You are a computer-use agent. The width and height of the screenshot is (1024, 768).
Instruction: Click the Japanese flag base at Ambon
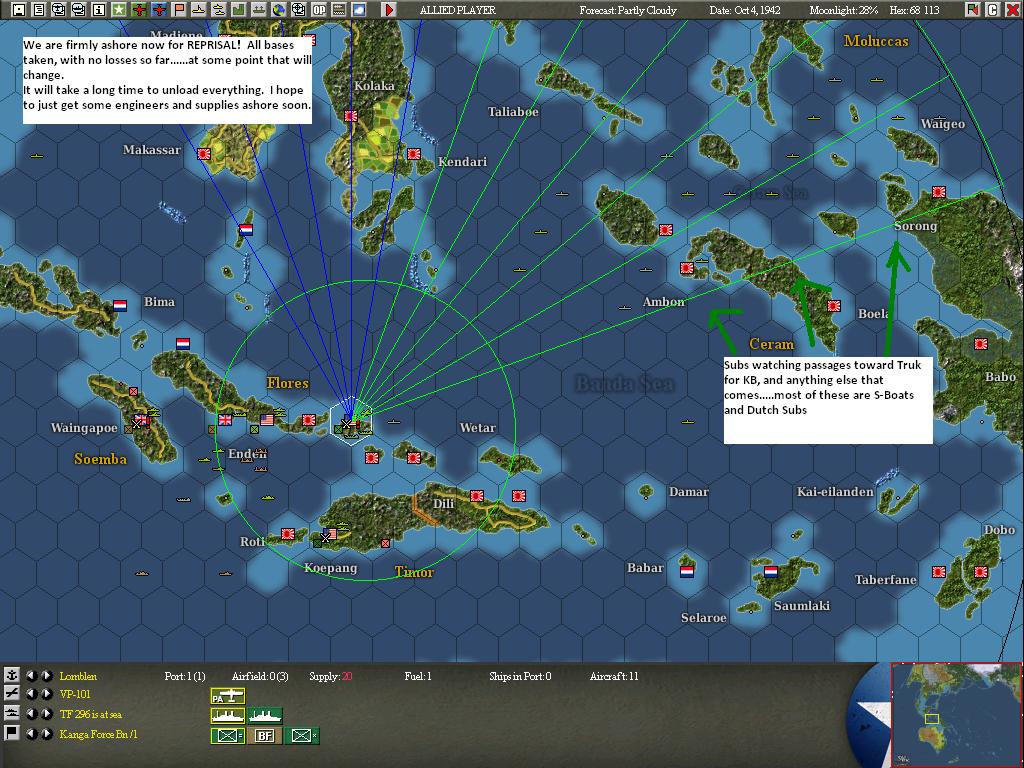[687, 268]
